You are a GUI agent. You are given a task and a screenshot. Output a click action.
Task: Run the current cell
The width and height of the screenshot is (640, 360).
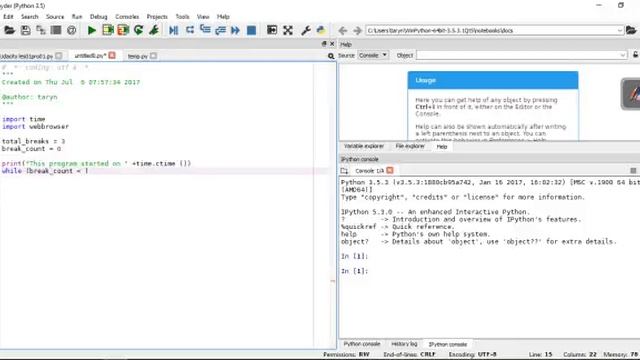[x=108, y=30]
